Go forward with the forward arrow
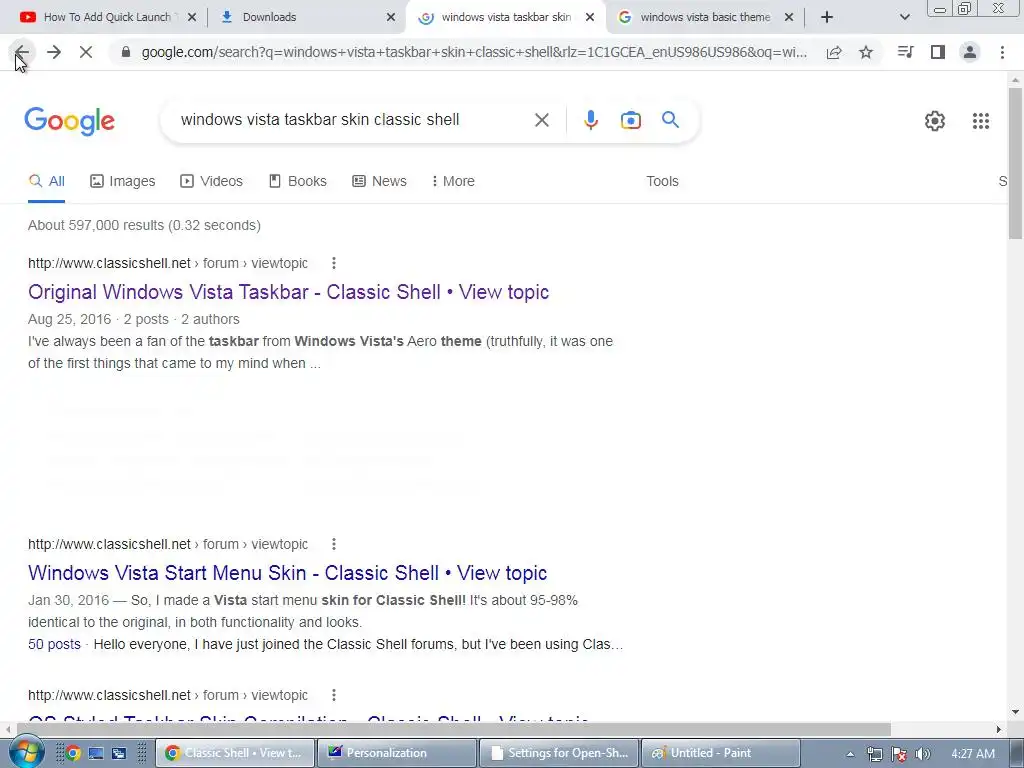Image resolution: width=1024 pixels, height=768 pixels. click(x=54, y=52)
